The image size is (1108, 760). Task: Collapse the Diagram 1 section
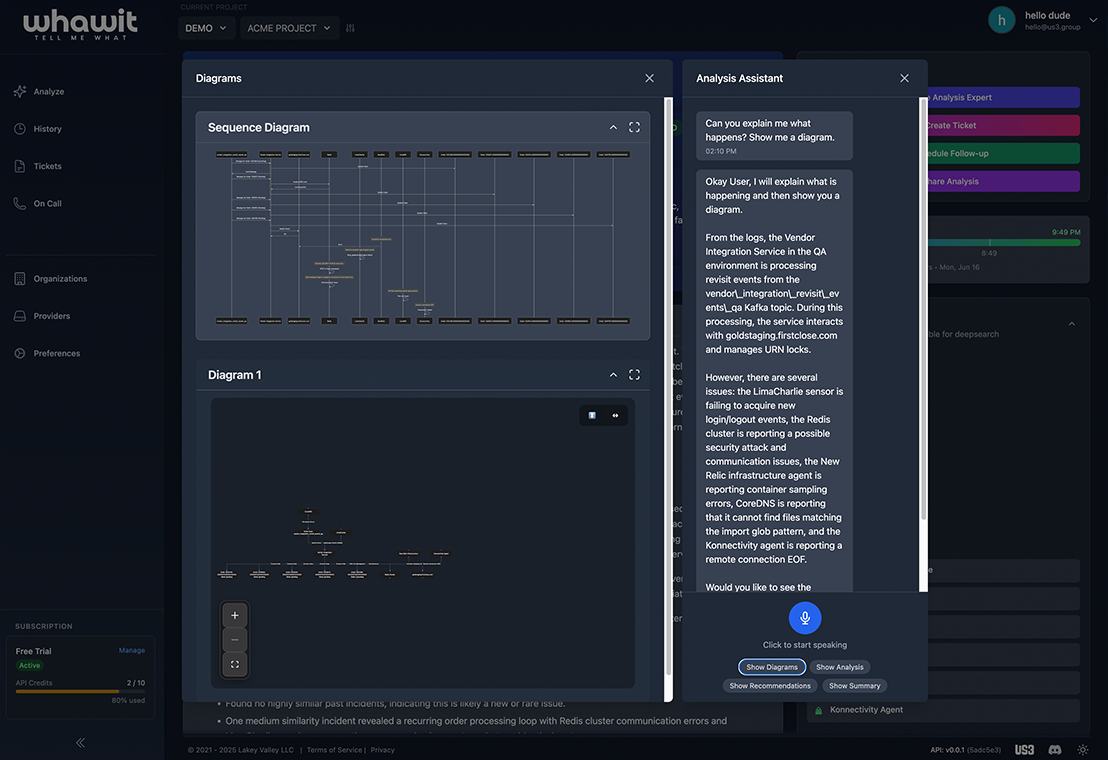click(613, 375)
